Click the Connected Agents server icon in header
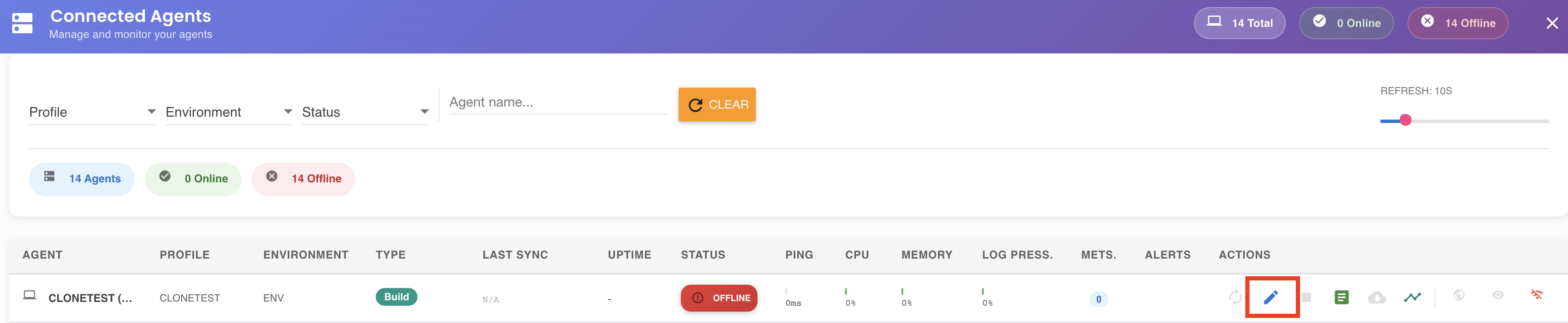The image size is (1568, 323). (22, 24)
